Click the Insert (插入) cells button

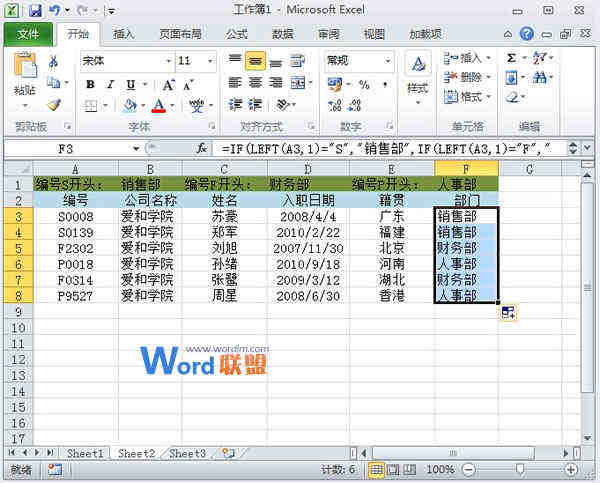467,59
